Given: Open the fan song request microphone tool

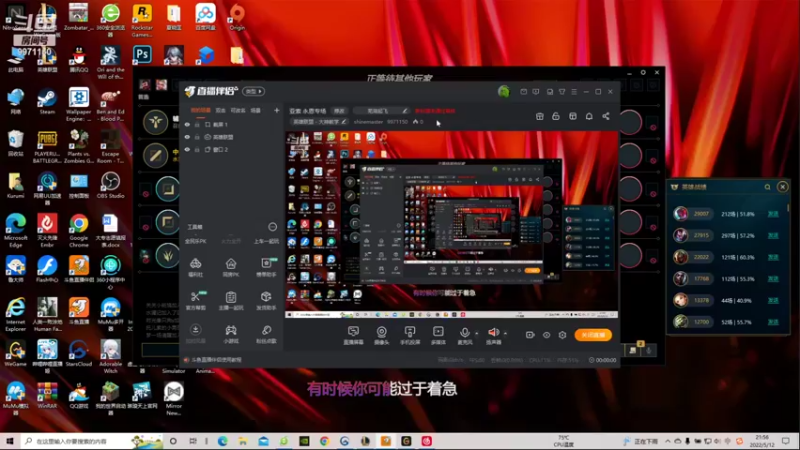Looking at the screenshot, I should tap(266, 333).
